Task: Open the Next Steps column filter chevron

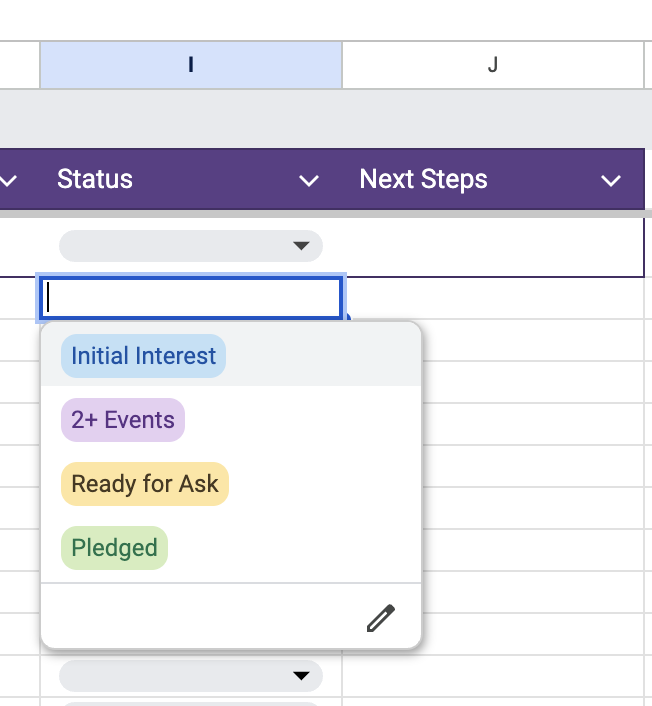Action: (x=611, y=180)
